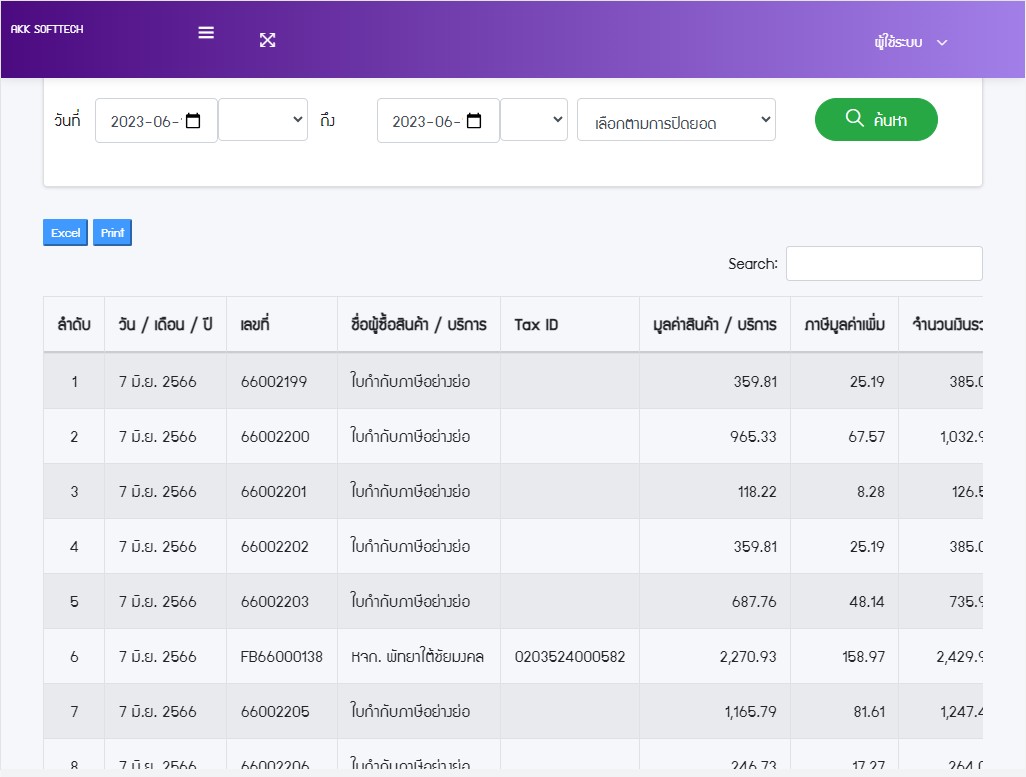This screenshot has width=1026, height=777.
Task: Open the hamburger sidebar menu
Action: (206, 32)
